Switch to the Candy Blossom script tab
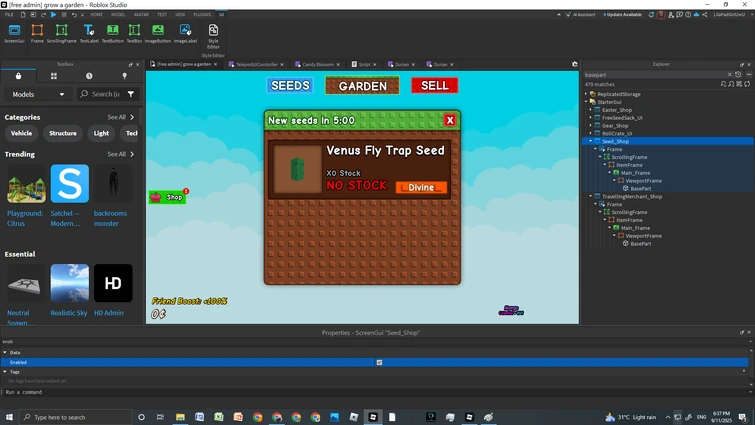 tap(318, 64)
